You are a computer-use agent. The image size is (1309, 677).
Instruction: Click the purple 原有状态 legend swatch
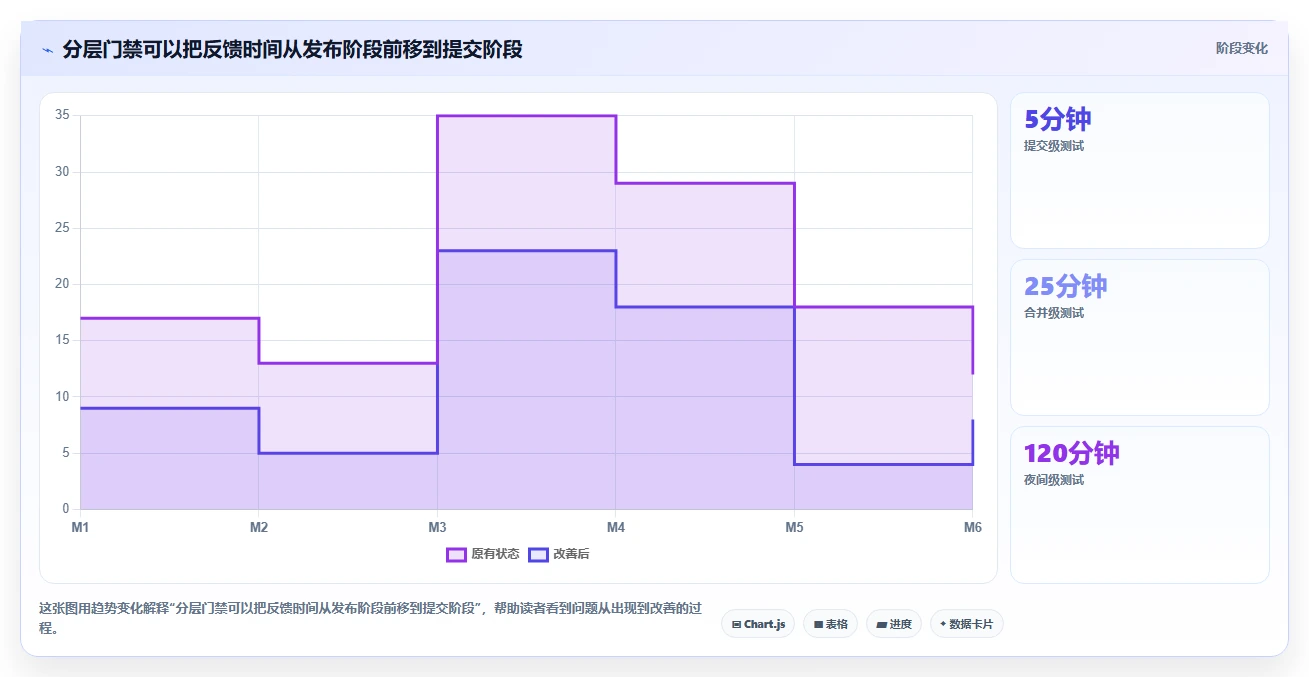(456, 554)
